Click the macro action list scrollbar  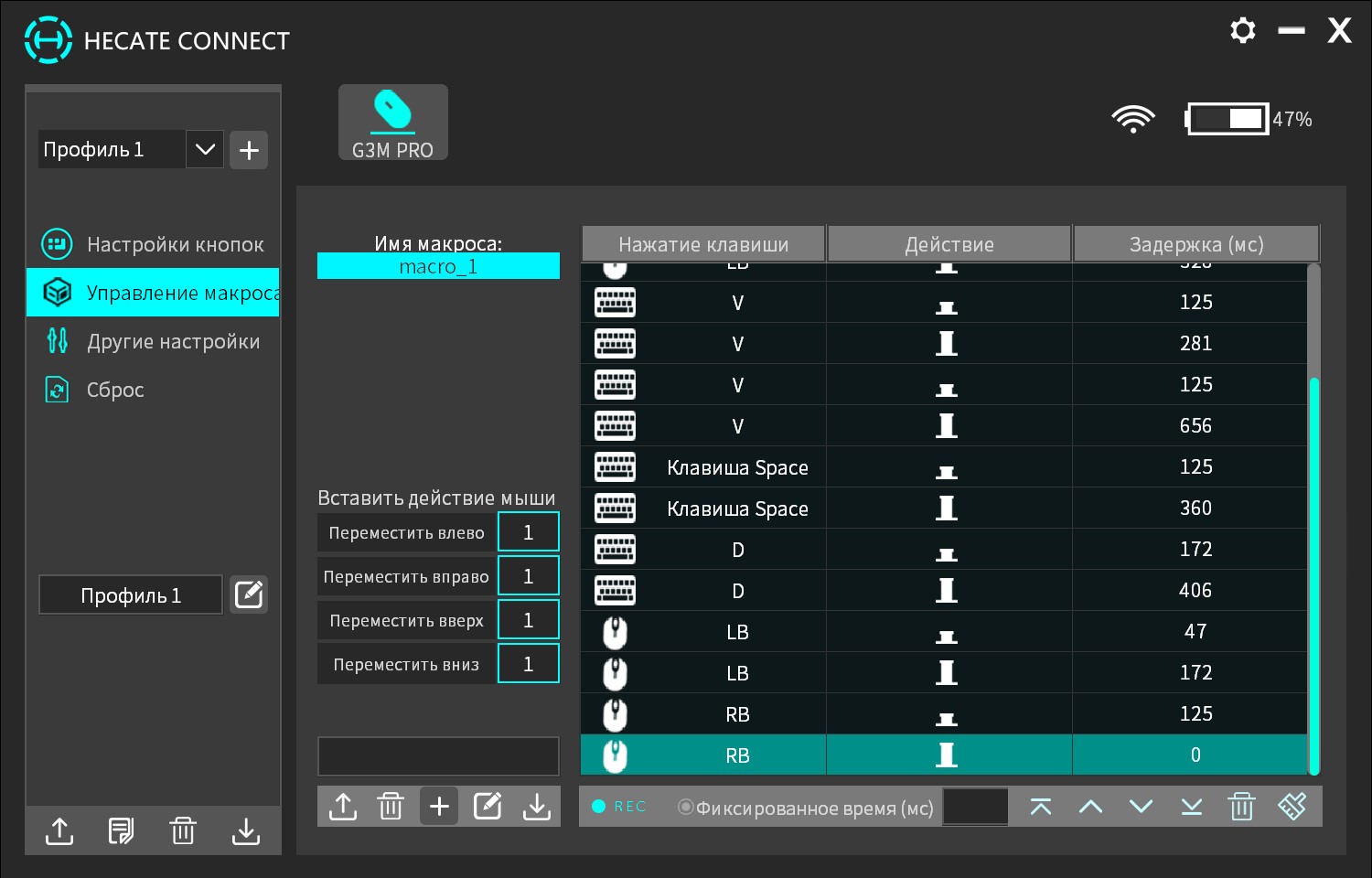tap(1314, 576)
